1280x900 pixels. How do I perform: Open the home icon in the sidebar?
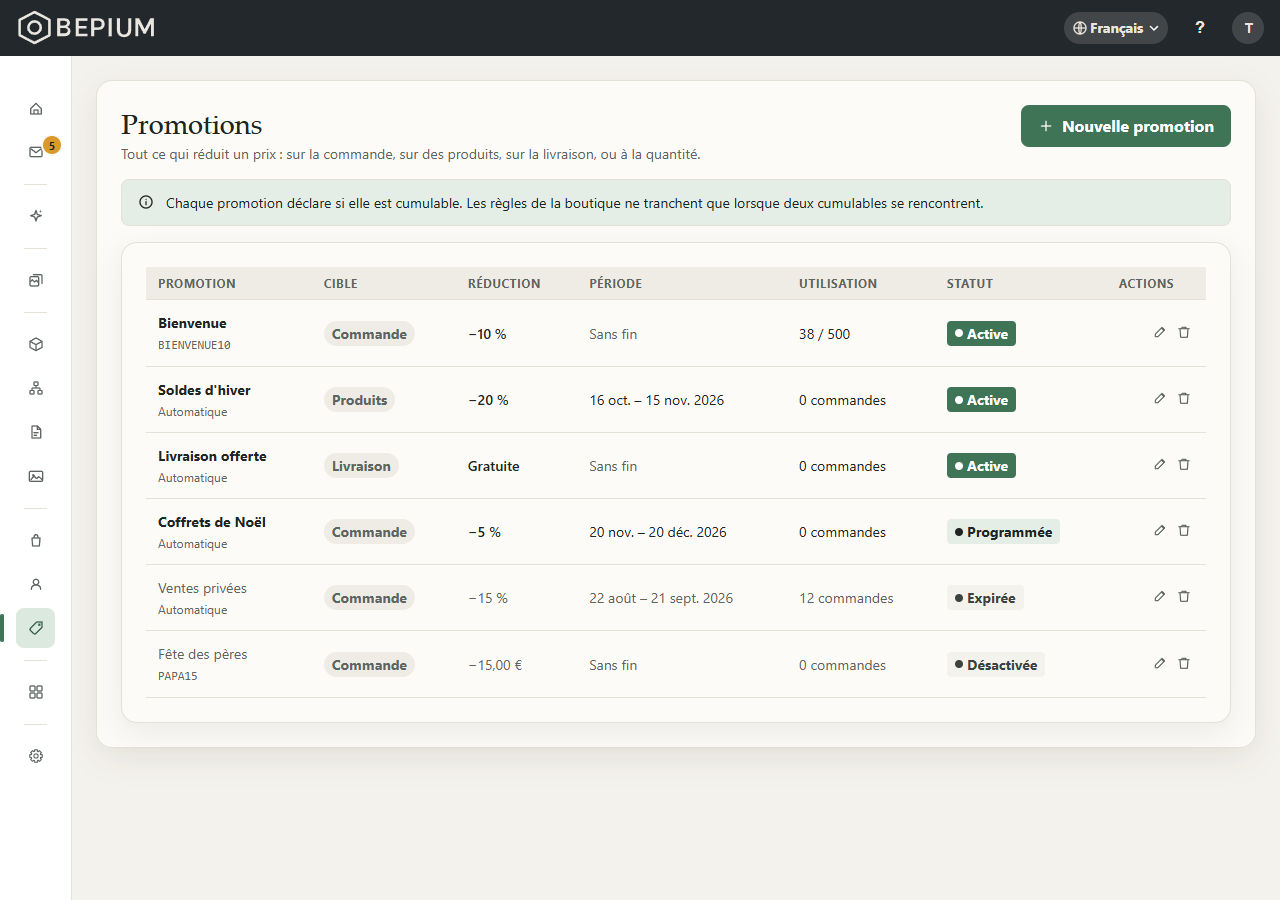point(36,109)
